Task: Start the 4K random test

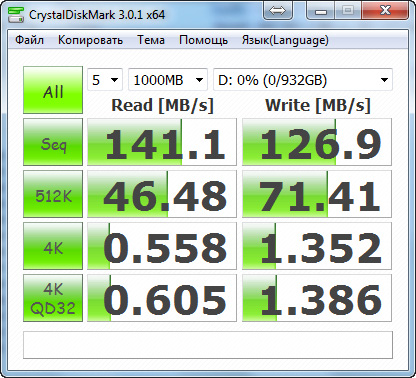Action: tap(53, 246)
